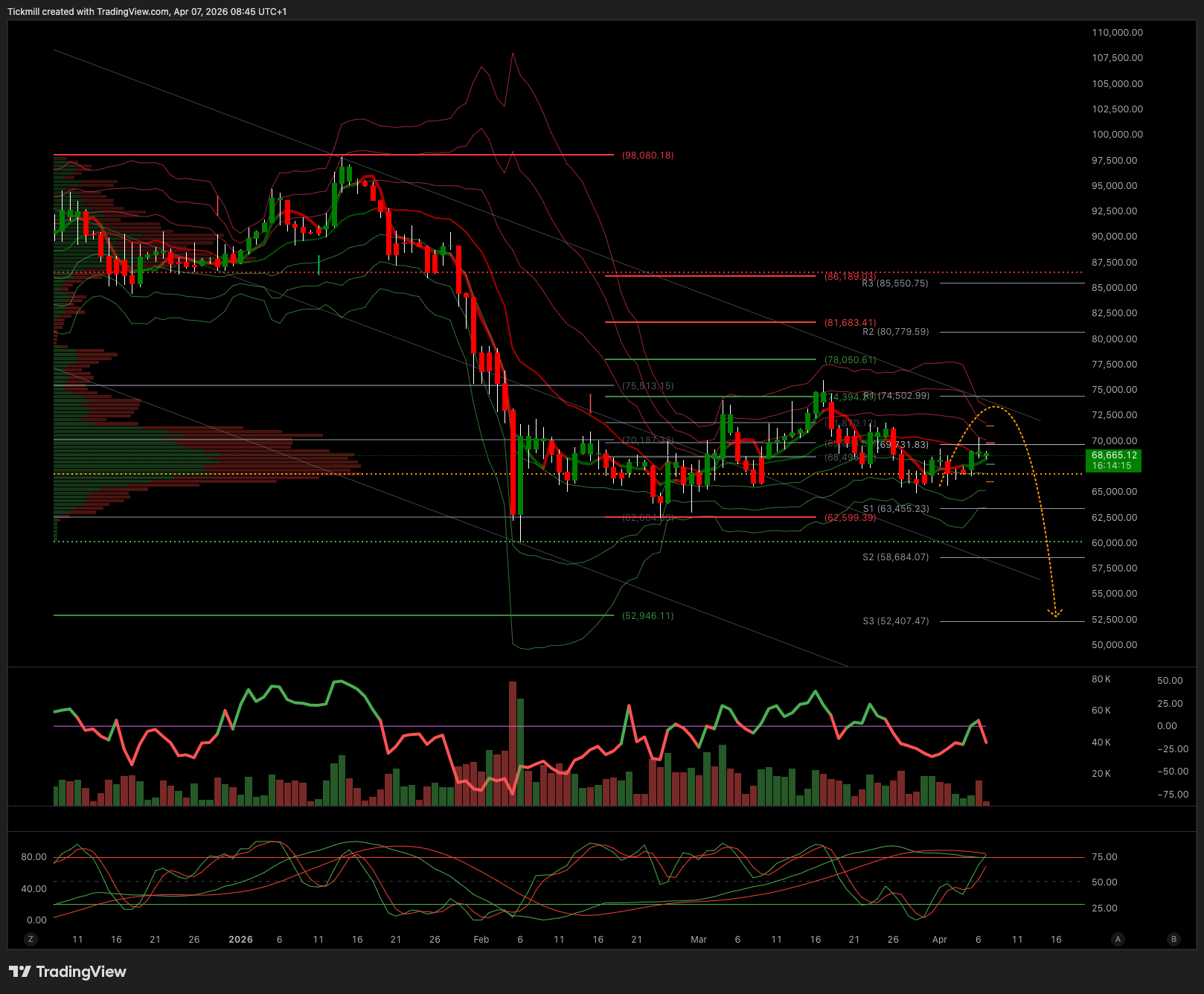The image size is (1204, 994).
Task: Click the green 78,050.61 level label
Action: click(850, 360)
